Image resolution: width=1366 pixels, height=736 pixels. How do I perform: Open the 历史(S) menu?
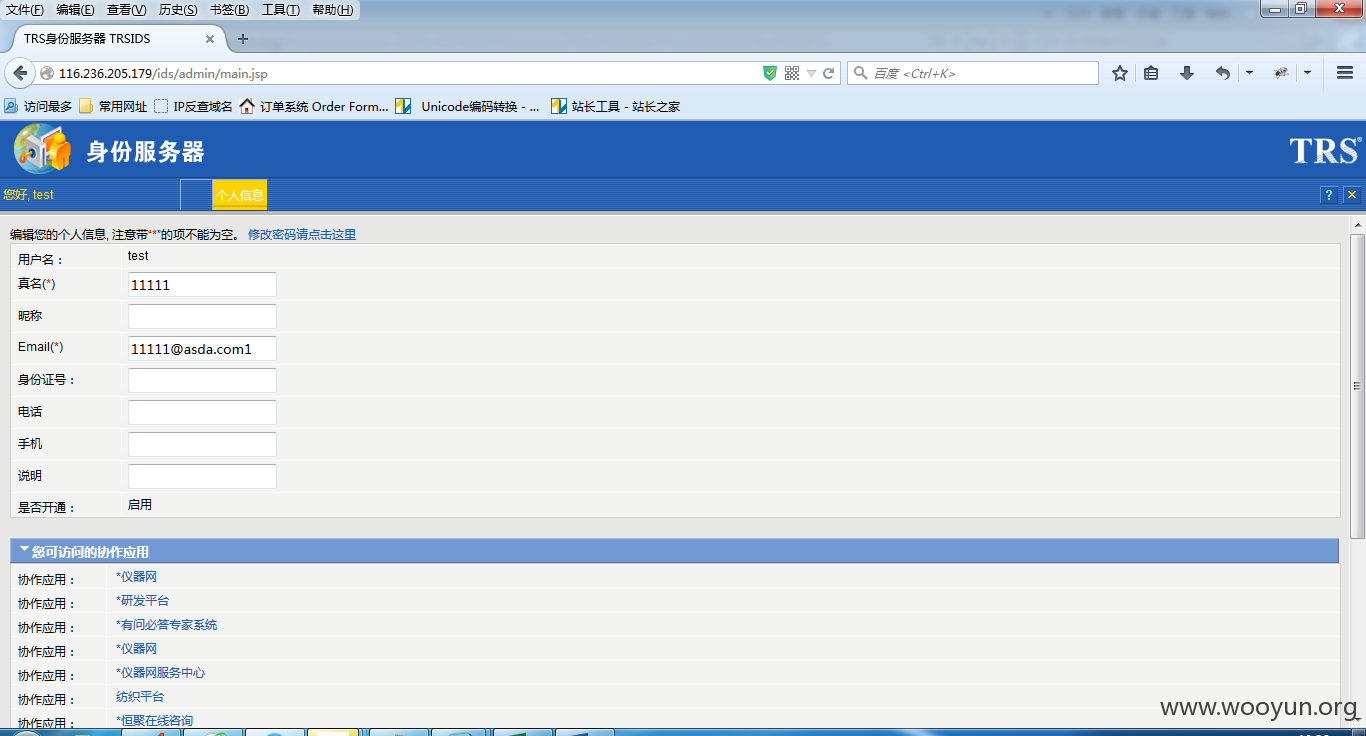[x=178, y=10]
